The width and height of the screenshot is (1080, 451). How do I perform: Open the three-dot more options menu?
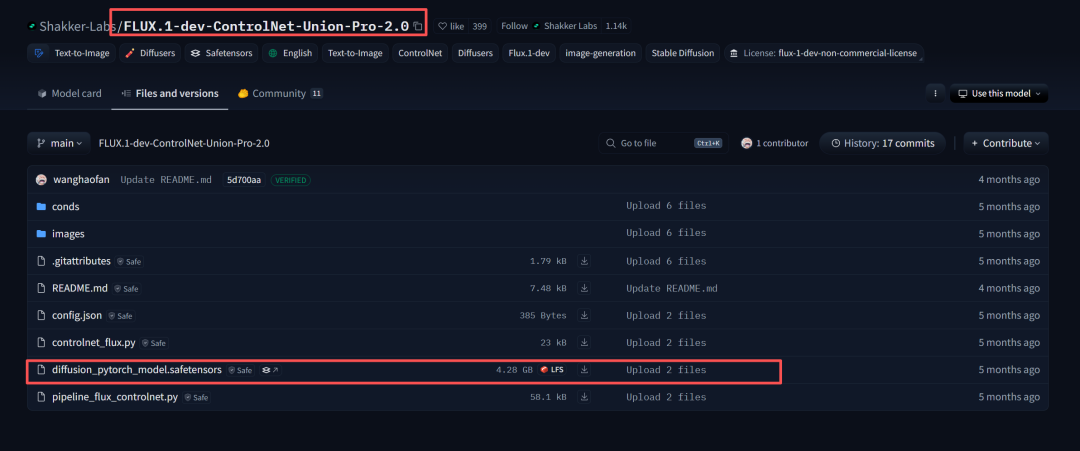[x=935, y=94]
